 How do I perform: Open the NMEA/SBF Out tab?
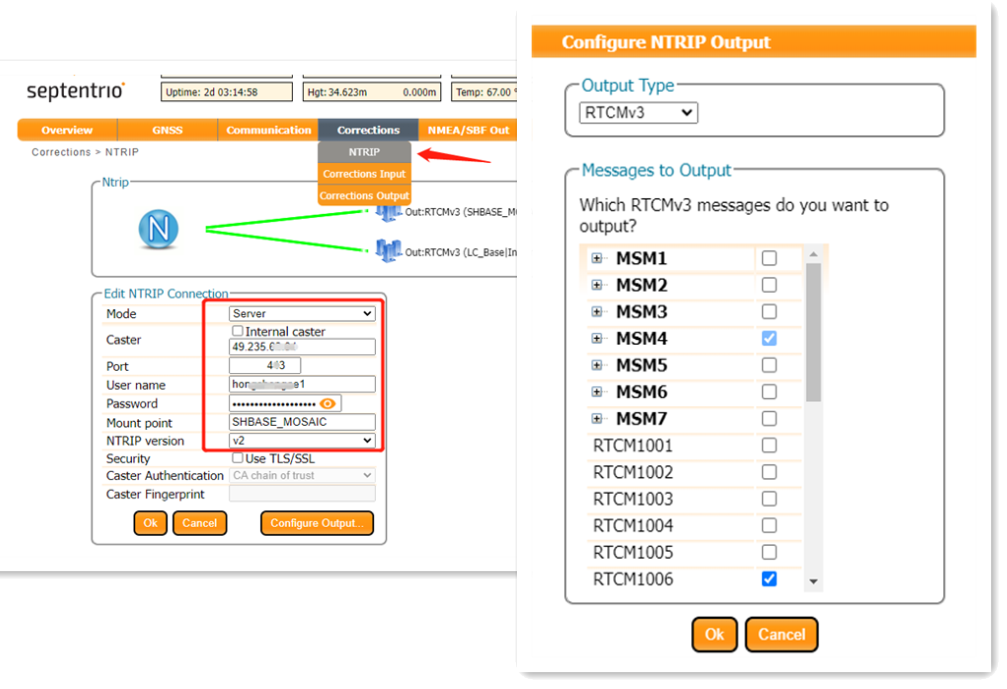pos(468,130)
